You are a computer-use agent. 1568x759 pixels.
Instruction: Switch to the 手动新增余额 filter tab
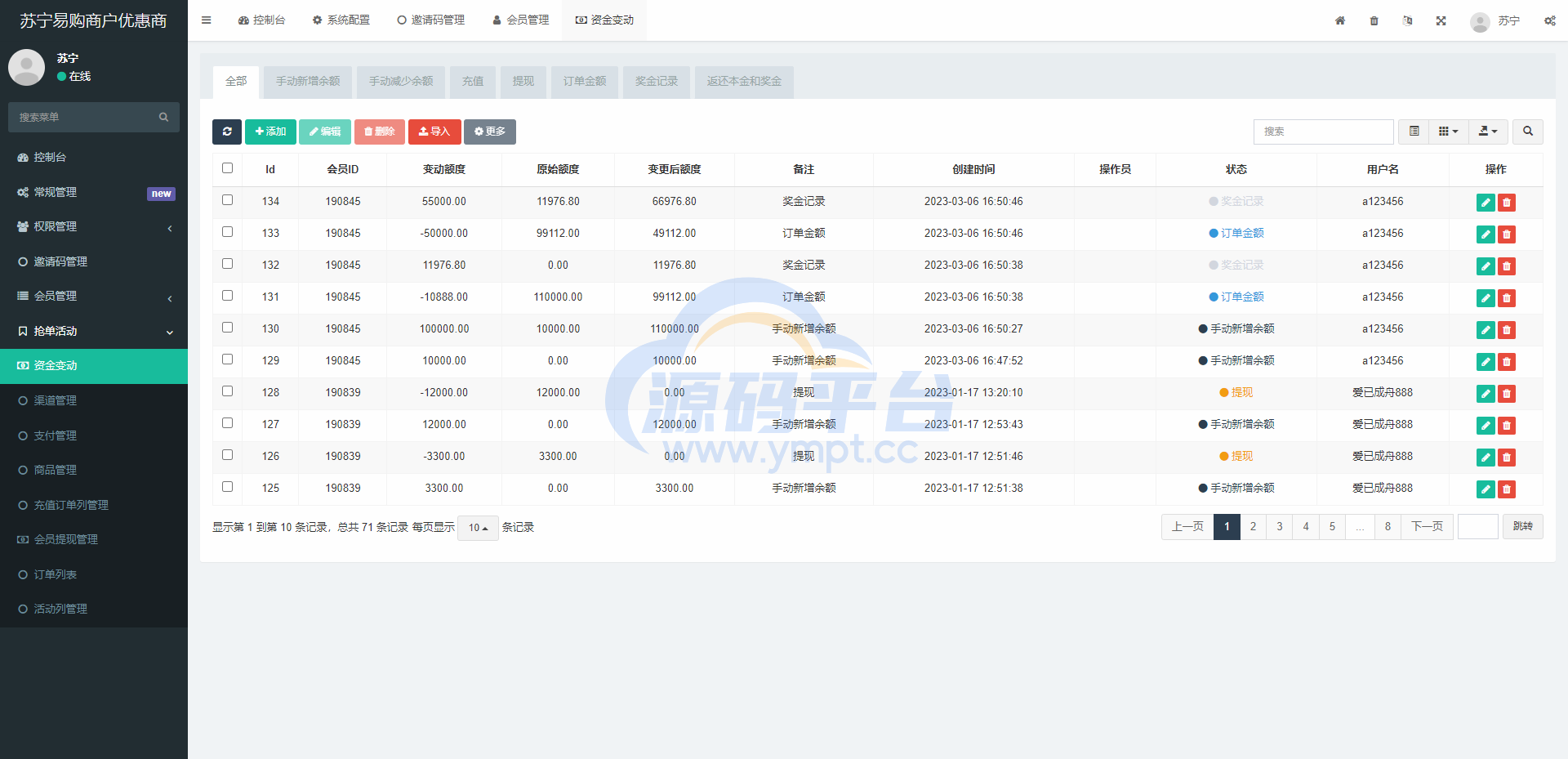click(x=308, y=82)
